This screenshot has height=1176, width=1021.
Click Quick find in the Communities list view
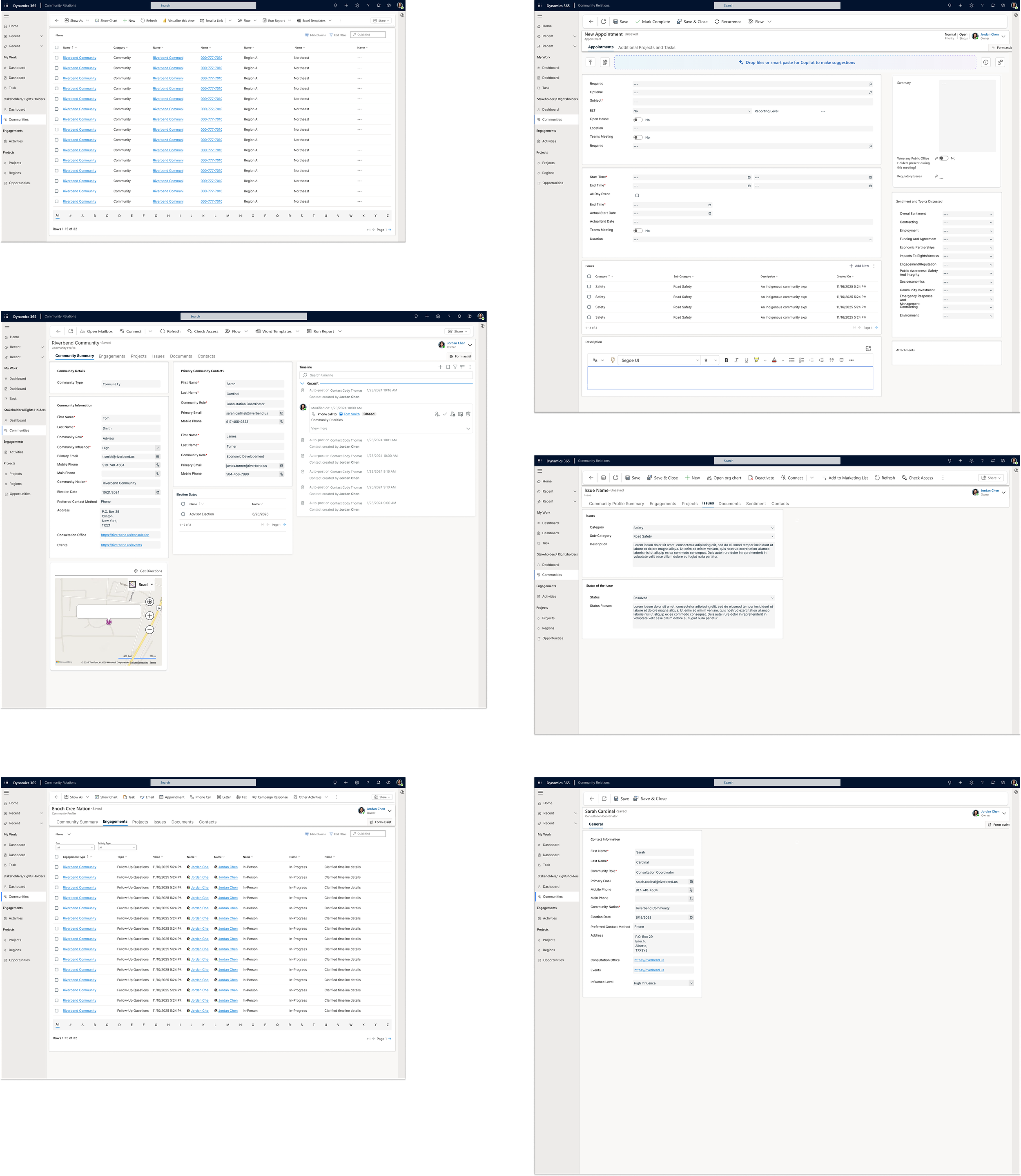(x=368, y=35)
